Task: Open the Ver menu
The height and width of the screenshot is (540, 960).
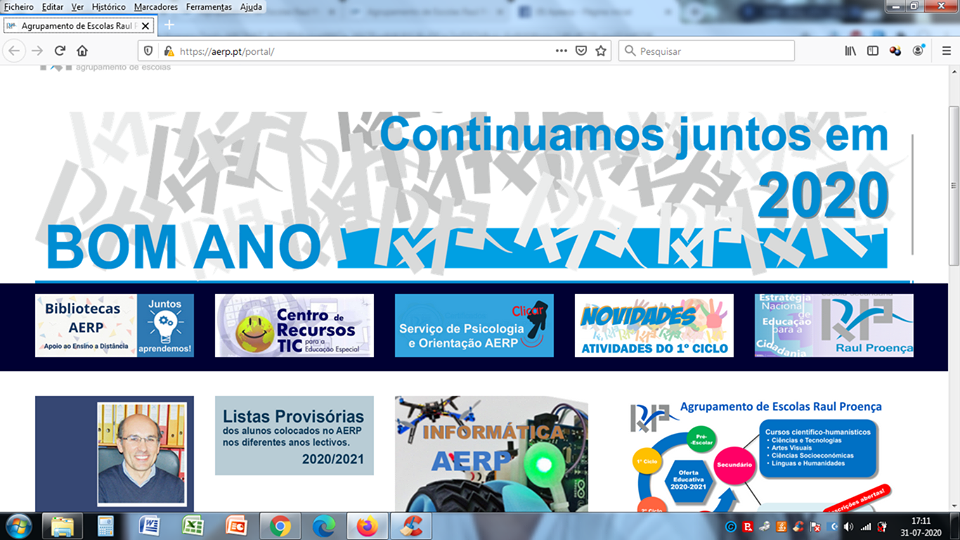Action: click(77, 7)
